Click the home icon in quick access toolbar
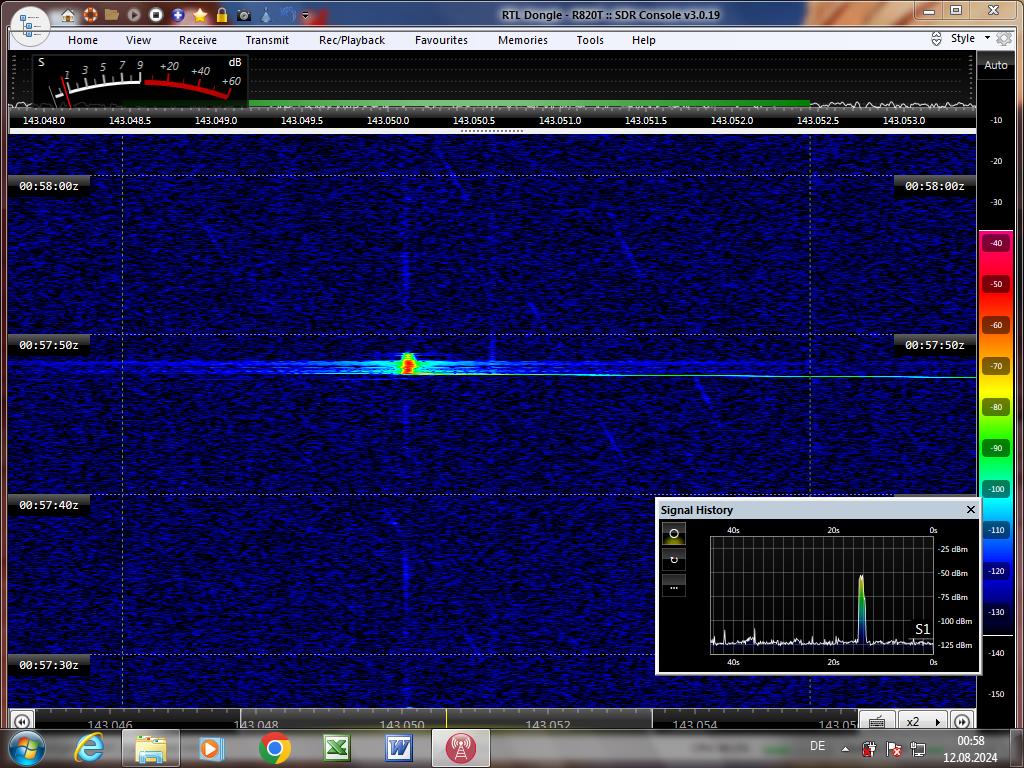 pyautogui.click(x=68, y=15)
